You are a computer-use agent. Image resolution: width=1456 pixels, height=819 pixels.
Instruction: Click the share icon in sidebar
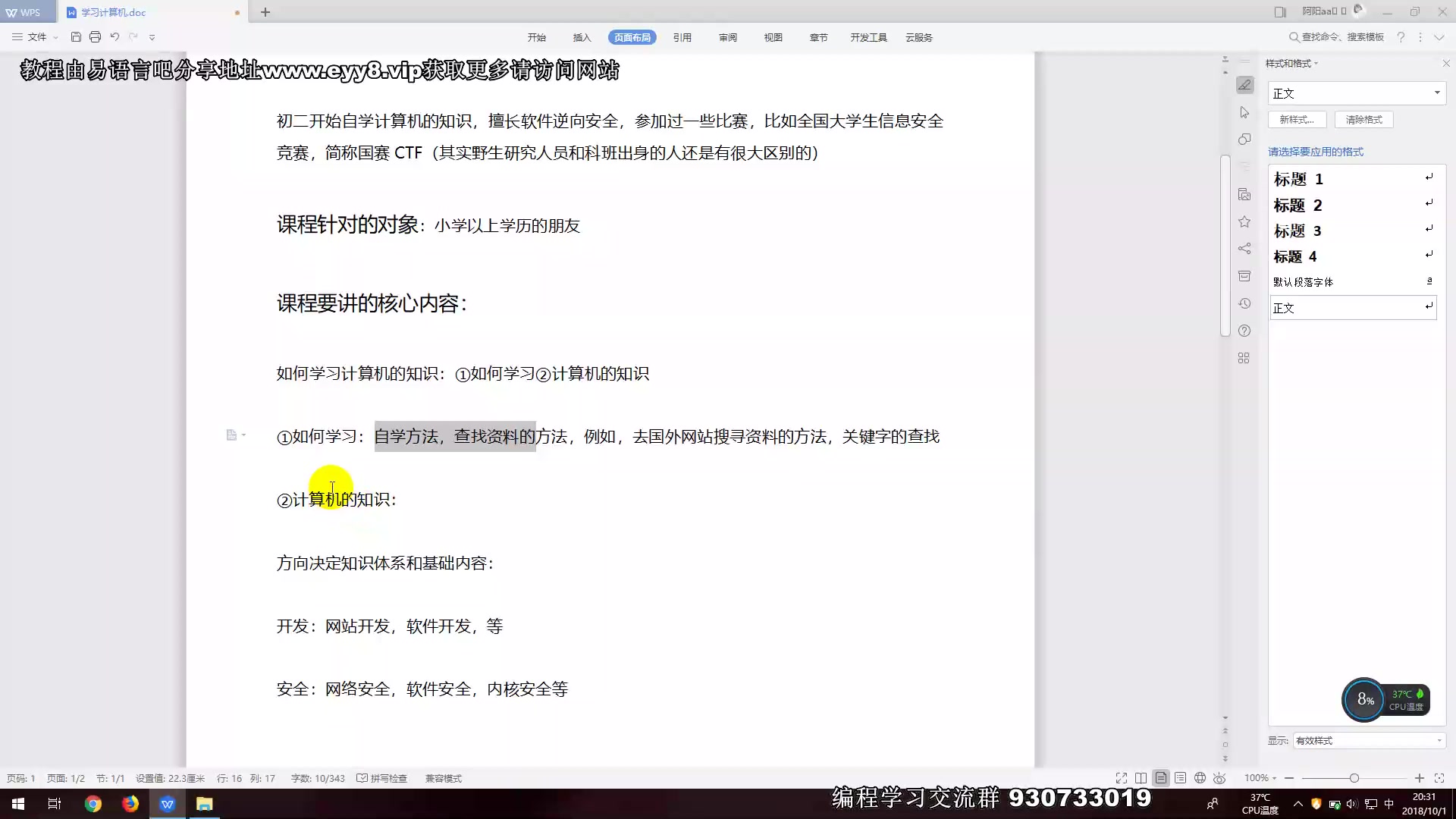1244,249
